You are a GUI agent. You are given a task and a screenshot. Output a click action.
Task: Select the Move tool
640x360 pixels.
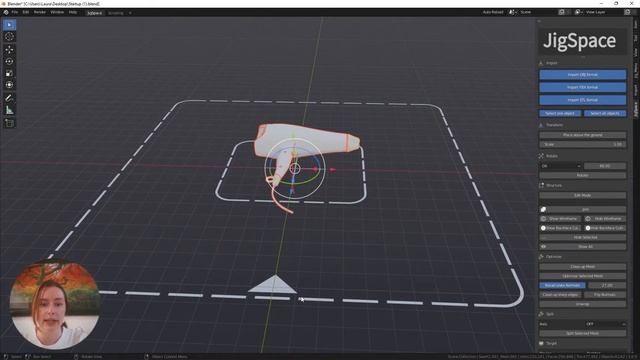[9, 50]
